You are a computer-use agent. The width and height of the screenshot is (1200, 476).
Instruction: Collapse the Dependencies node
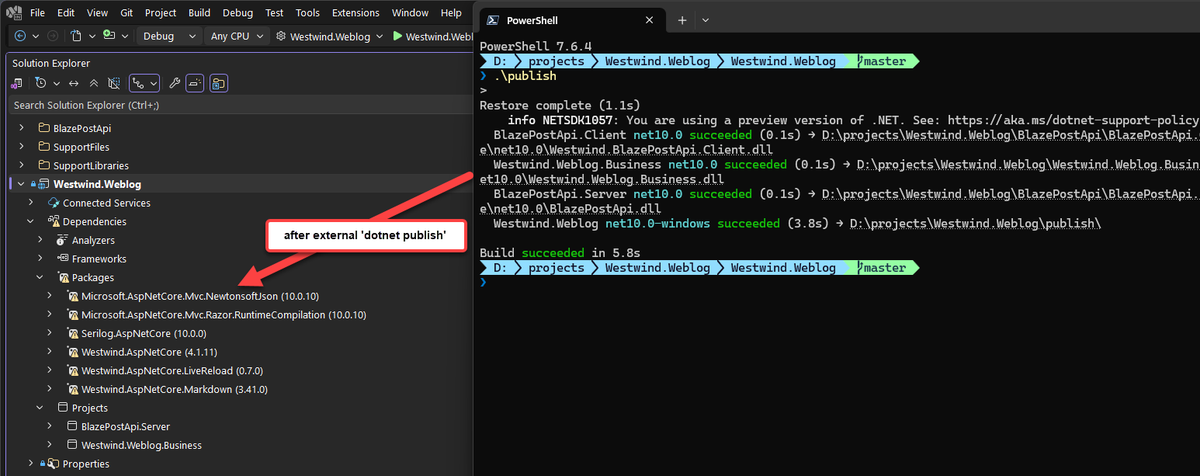31,221
